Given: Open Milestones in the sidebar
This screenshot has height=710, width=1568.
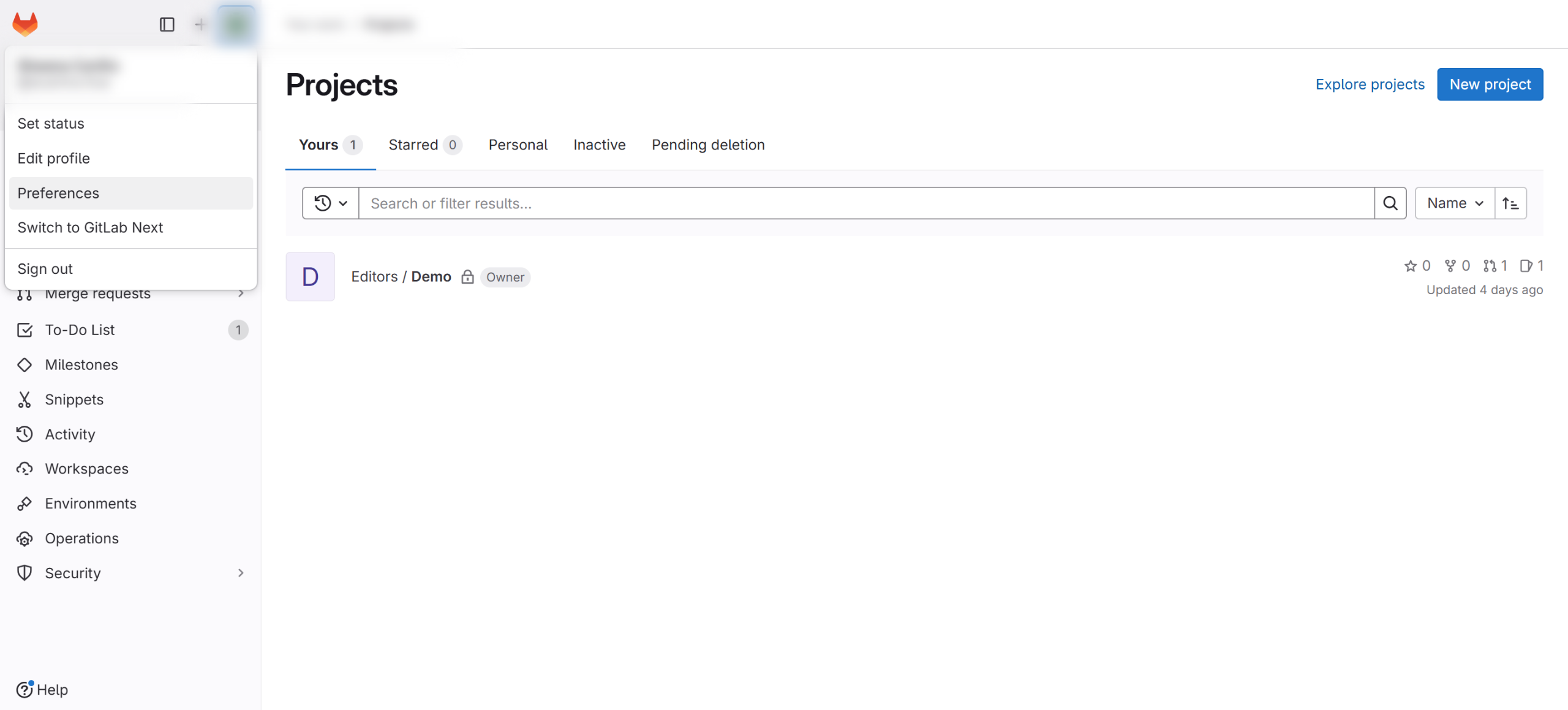Looking at the screenshot, I should point(81,364).
